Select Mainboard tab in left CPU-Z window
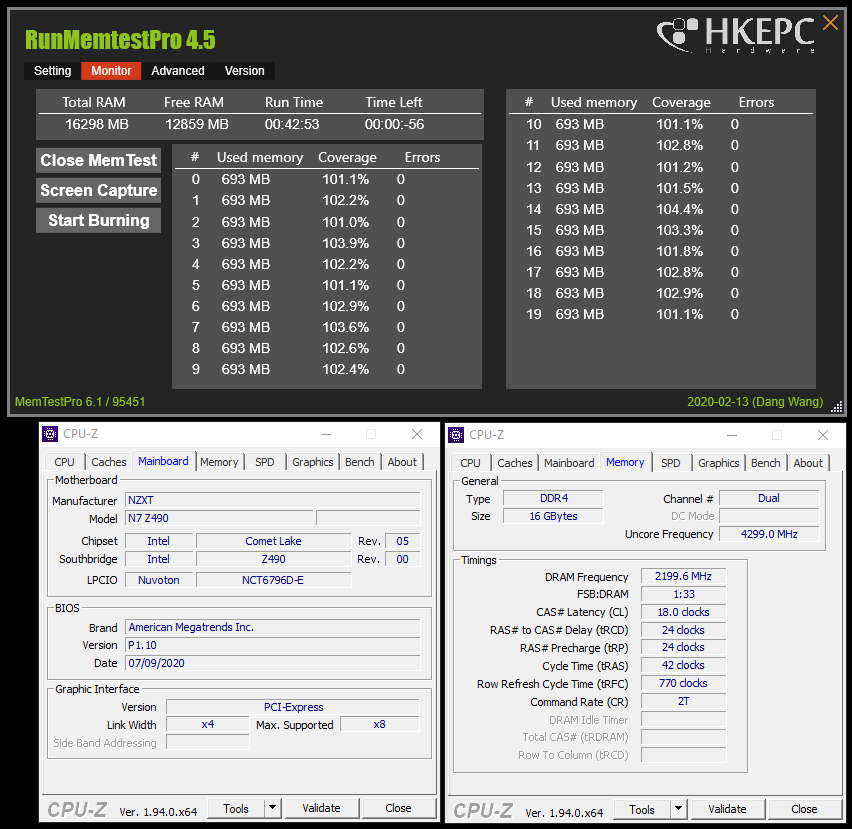852x829 pixels. tap(163, 461)
